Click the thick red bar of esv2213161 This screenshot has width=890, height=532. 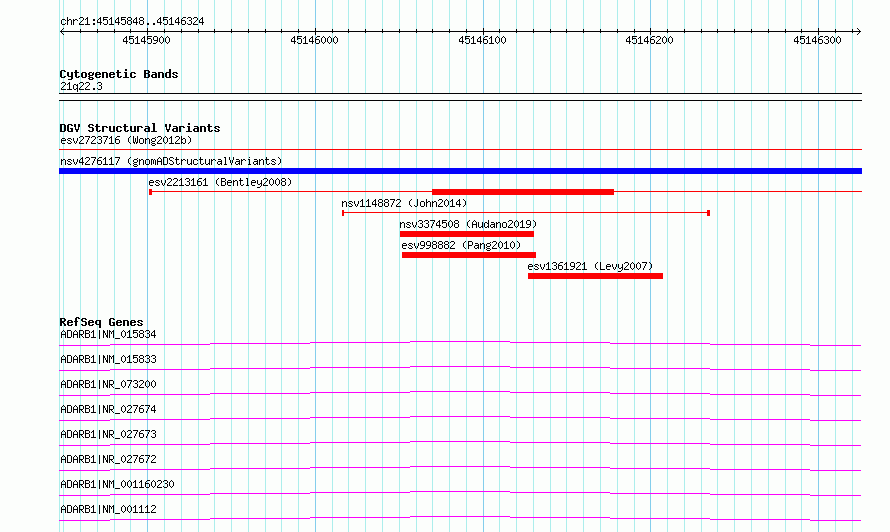coord(523,192)
